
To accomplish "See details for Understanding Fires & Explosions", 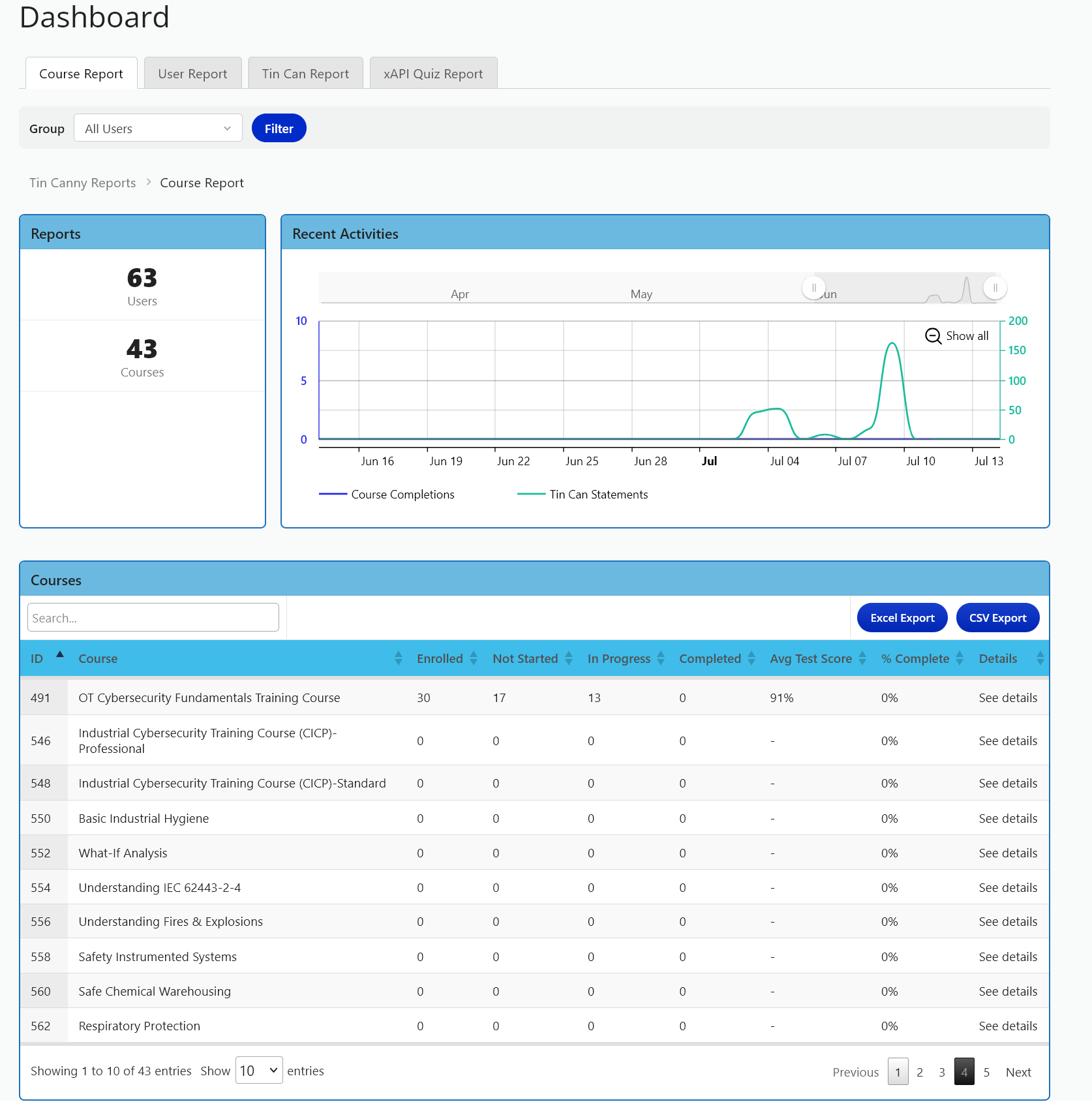I will coord(1008,921).
